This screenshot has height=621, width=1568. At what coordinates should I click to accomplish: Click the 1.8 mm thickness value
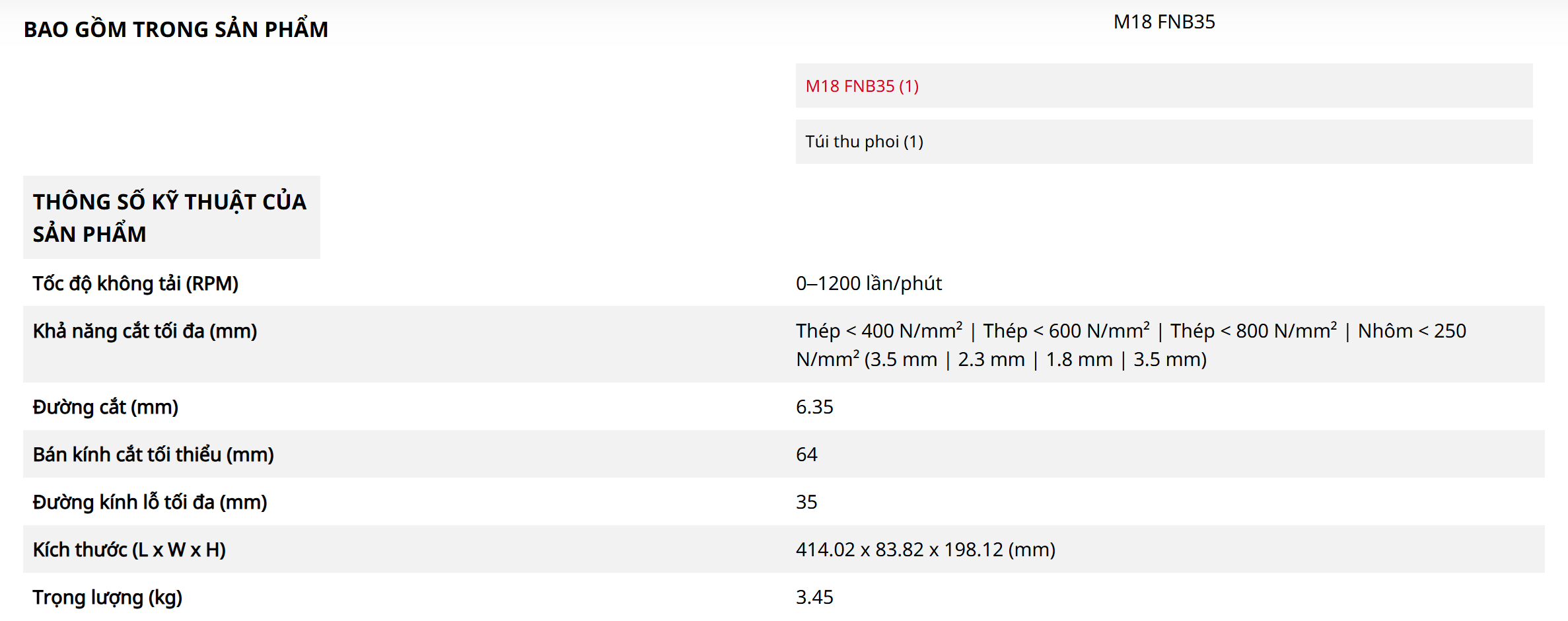coord(1079,359)
